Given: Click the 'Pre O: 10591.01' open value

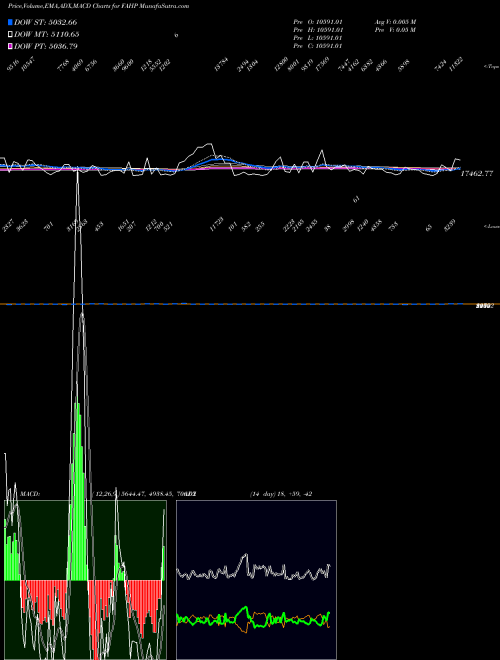Looking at the screenshot, I should coord(319,22).
